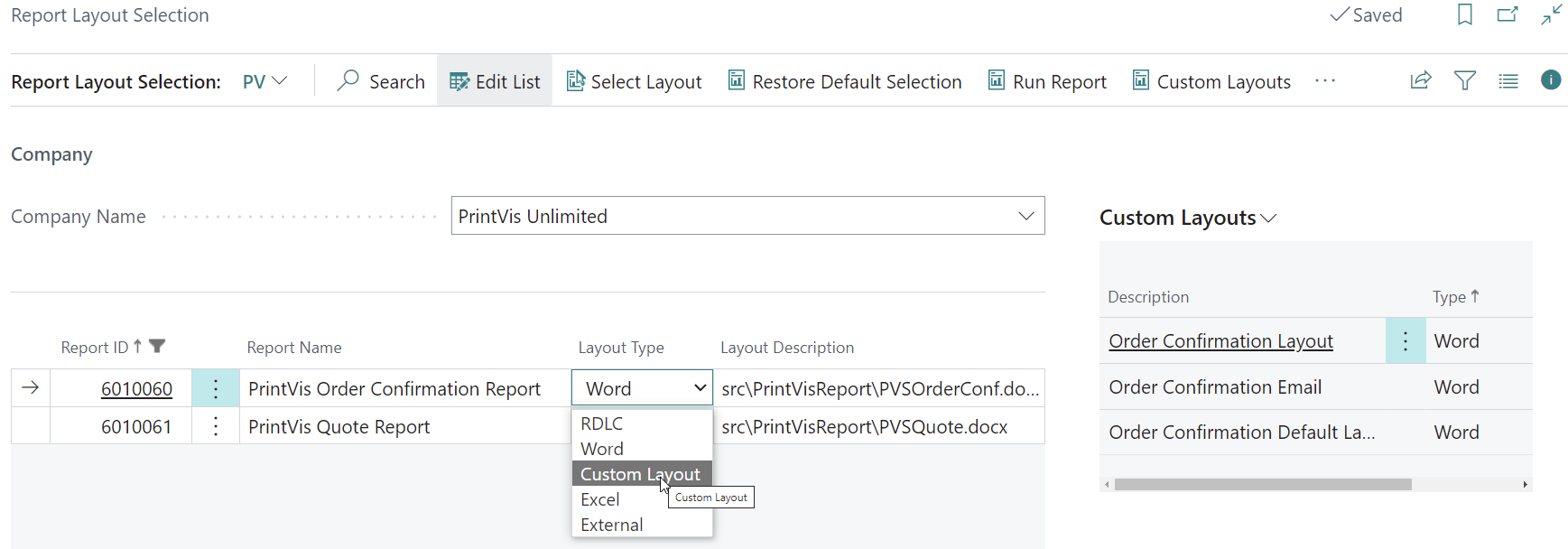The width and height of the screenshot is (1568, 549).
Task: Open more options ellipsis in toolbar
Action: point(1324,81)
